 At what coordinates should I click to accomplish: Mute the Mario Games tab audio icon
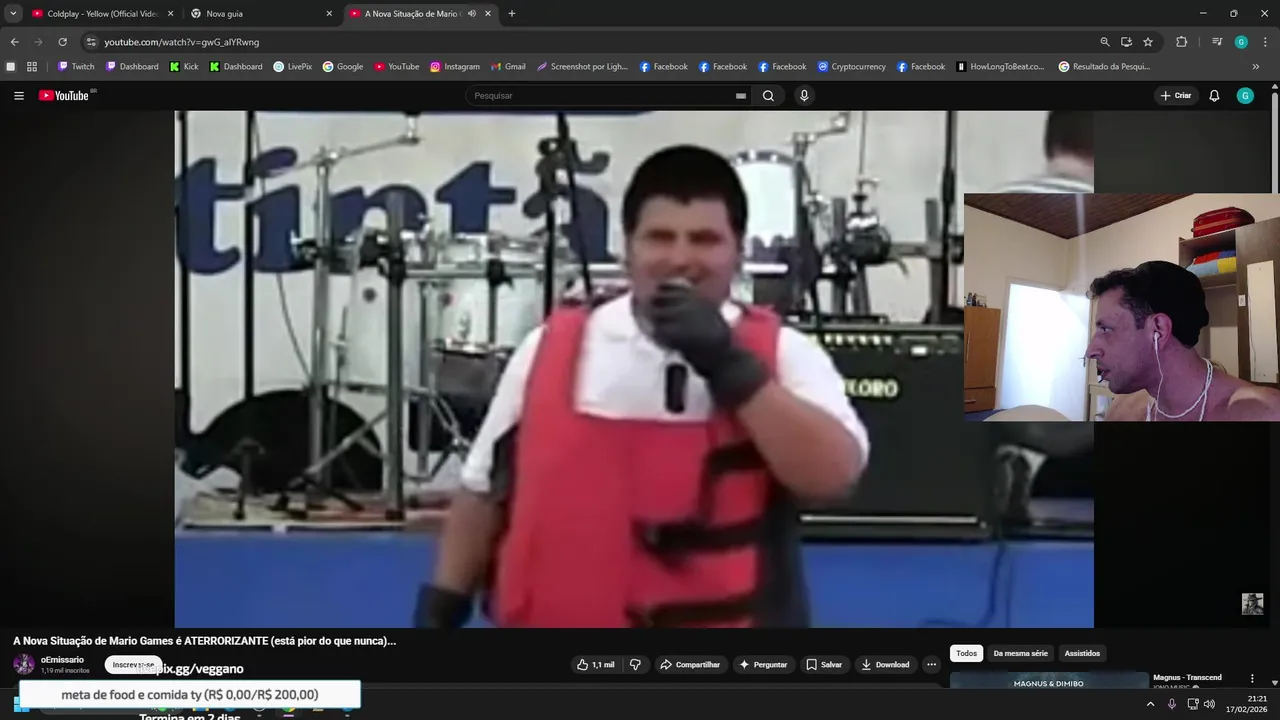tap(471, 14)
